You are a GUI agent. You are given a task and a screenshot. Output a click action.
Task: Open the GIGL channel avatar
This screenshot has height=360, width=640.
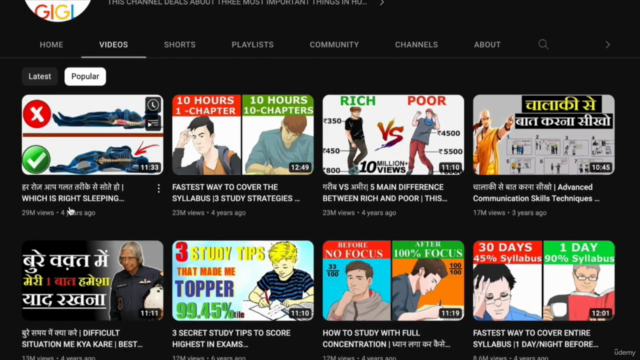58,9
